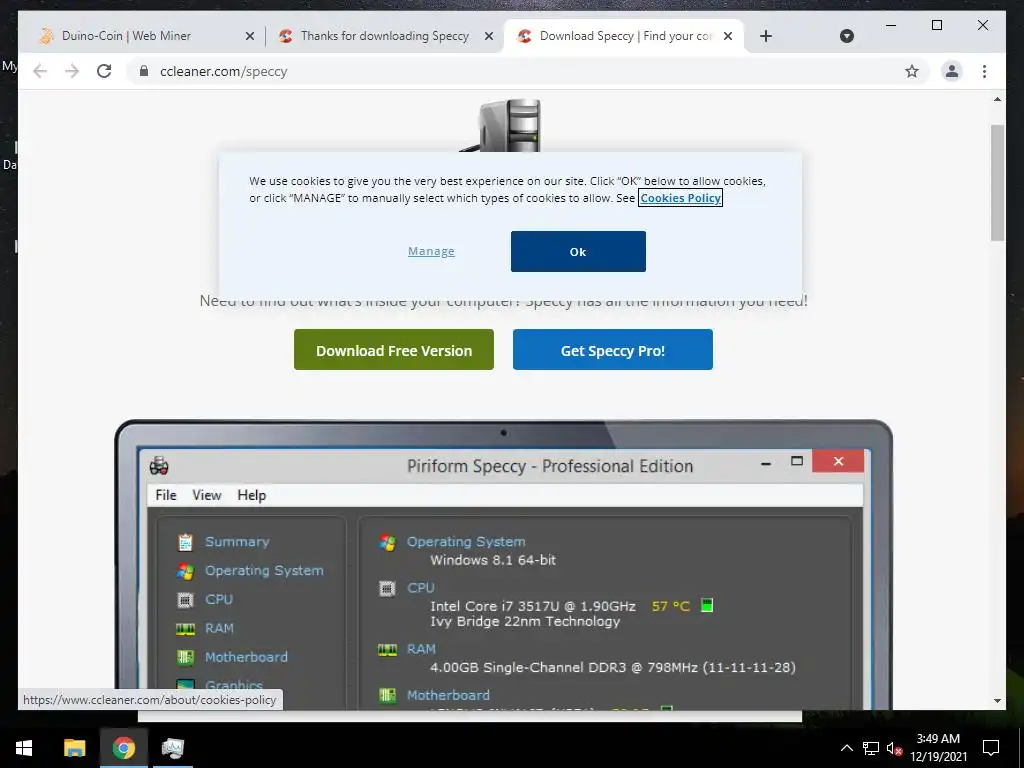Click Get Speccy Pro! button
This screenshot has height=768, width=1024.
(613, 349)
